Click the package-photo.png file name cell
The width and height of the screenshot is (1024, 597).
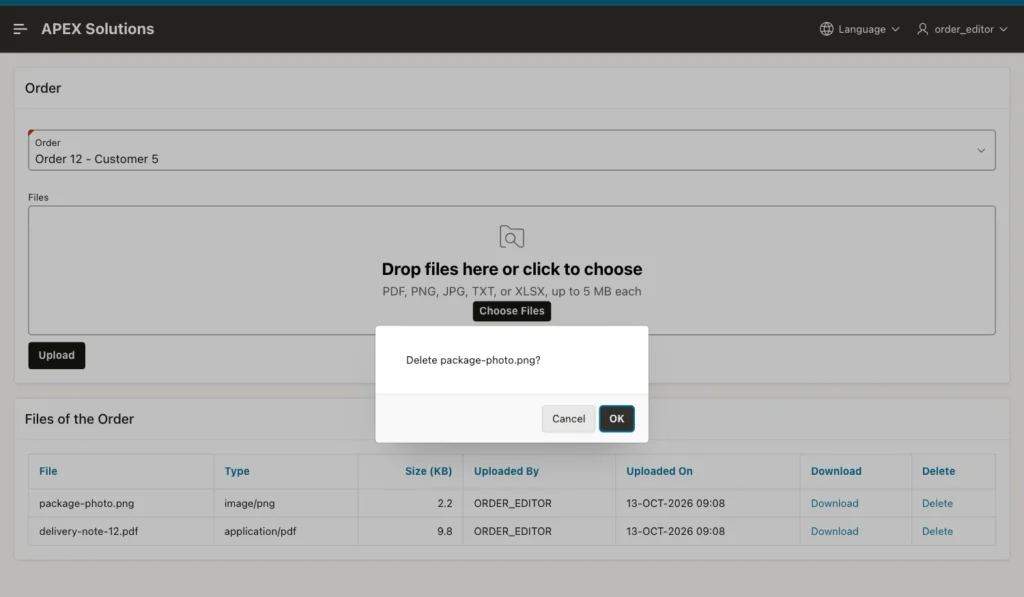86,503
